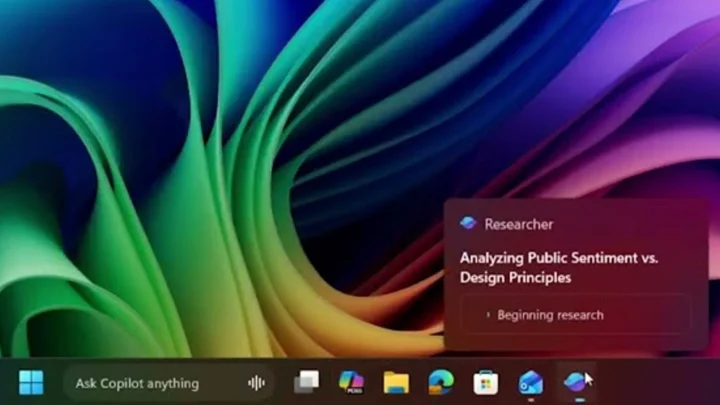Open Microsoft Store from the taskbar

[x=486, y=382]
